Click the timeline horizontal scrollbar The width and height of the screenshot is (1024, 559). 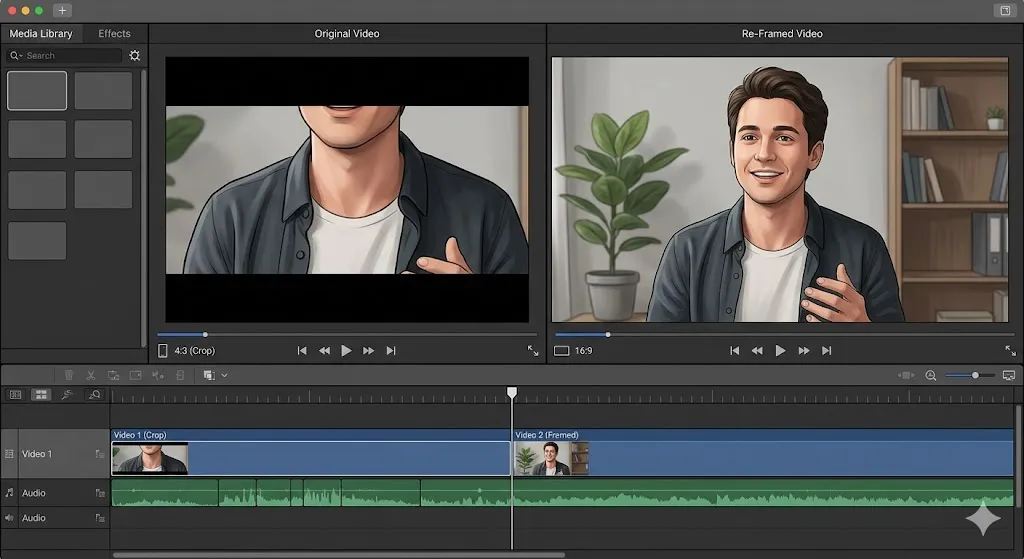click(339, 555)
